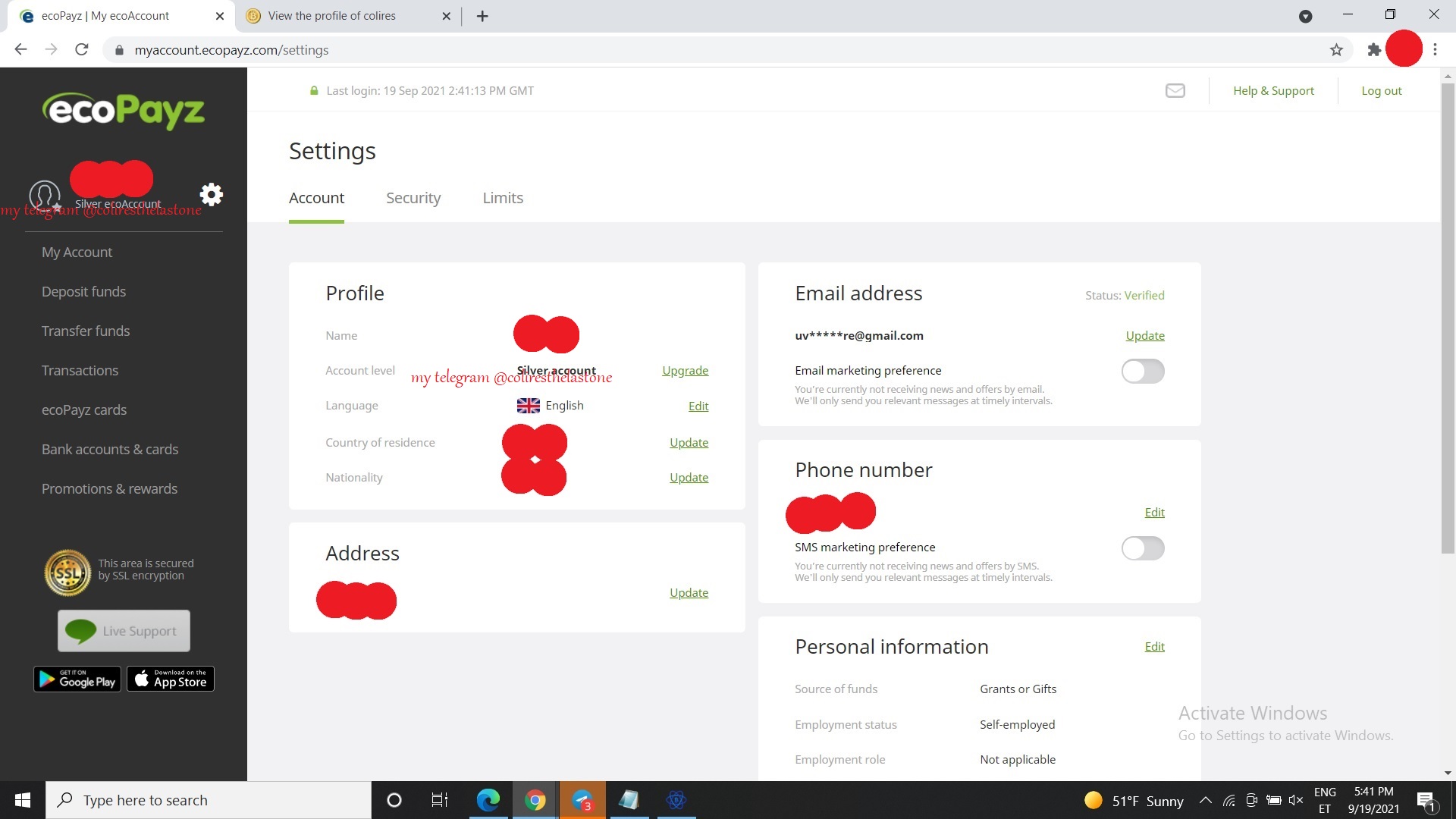Image resolution: width=1456 pixels, height=819 pixels.
Task: Toggle SMS marketing preference switch
Action: (x=1143, y=548)
